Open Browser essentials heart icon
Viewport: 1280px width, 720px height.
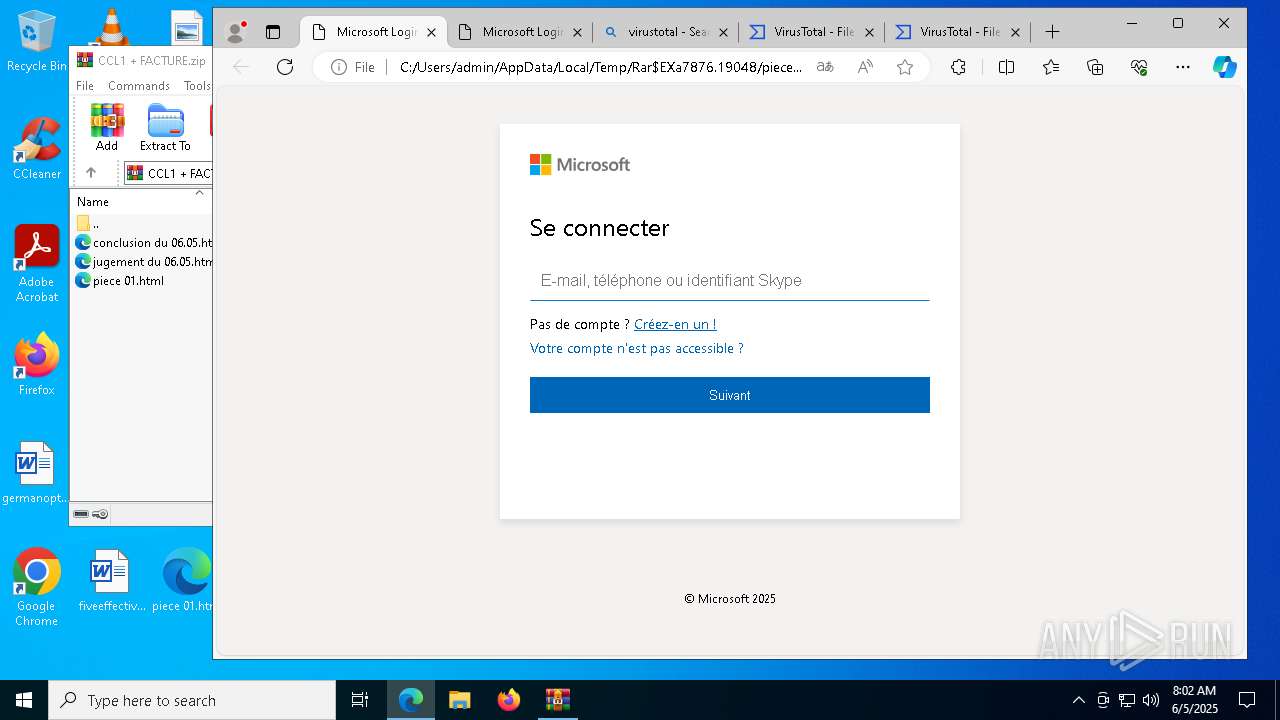[1139, 67]
